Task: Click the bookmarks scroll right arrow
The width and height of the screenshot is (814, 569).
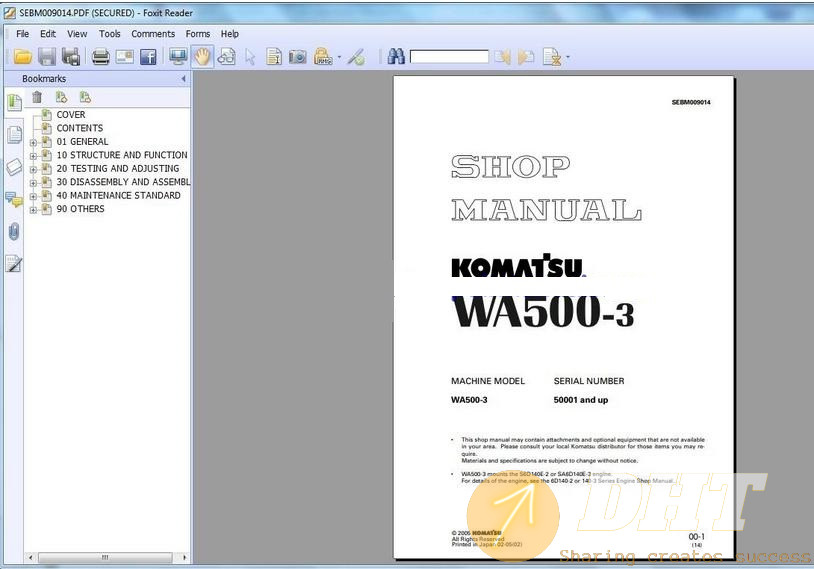Action: tap(184, 557)
